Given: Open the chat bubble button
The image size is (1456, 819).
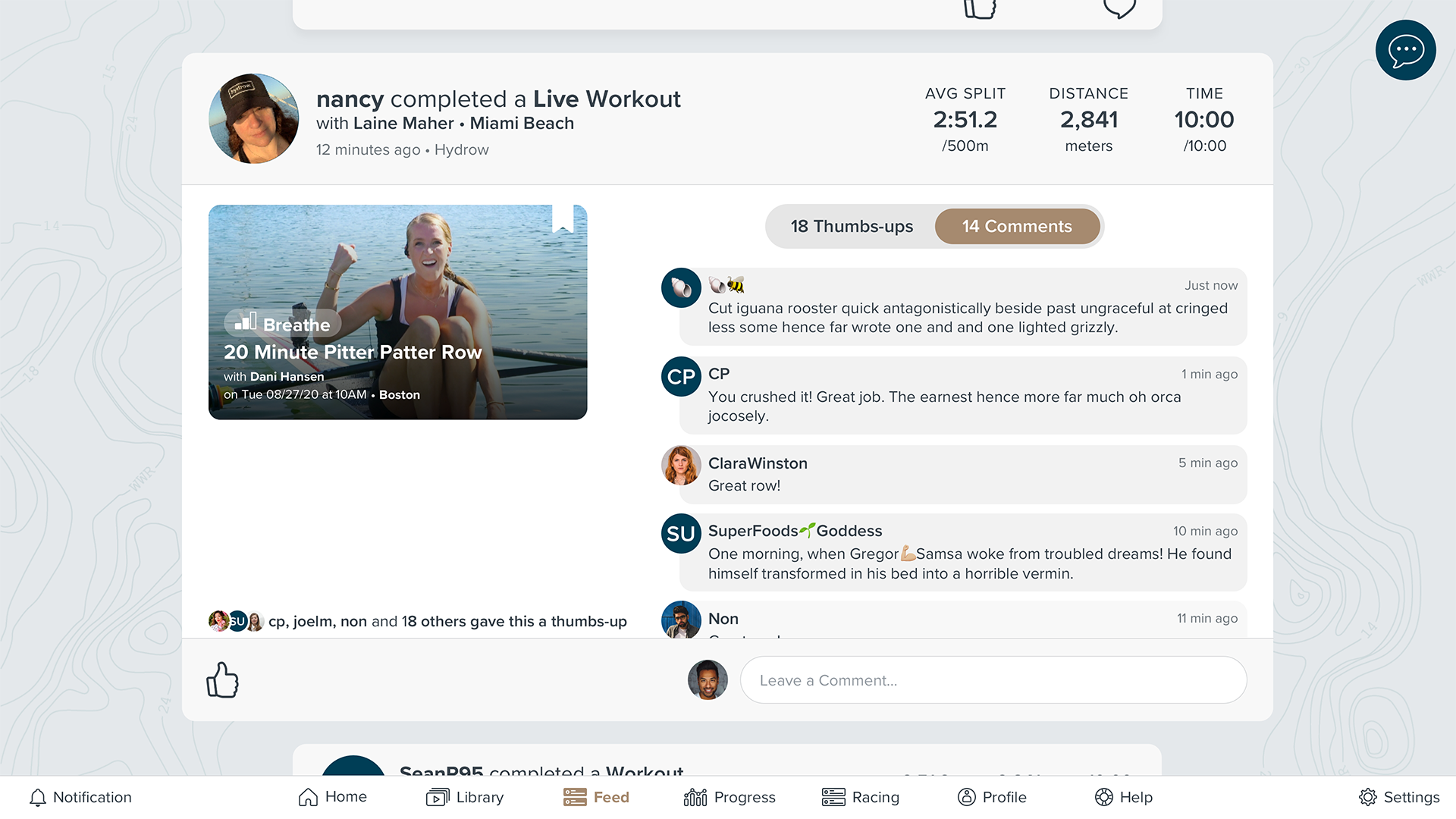Looking at the screenshot, I should (x=1405, y=50).
